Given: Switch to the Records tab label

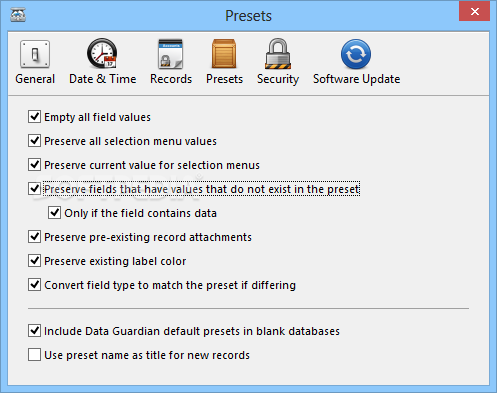Looking at the screenshot, I should click(171, 79).
